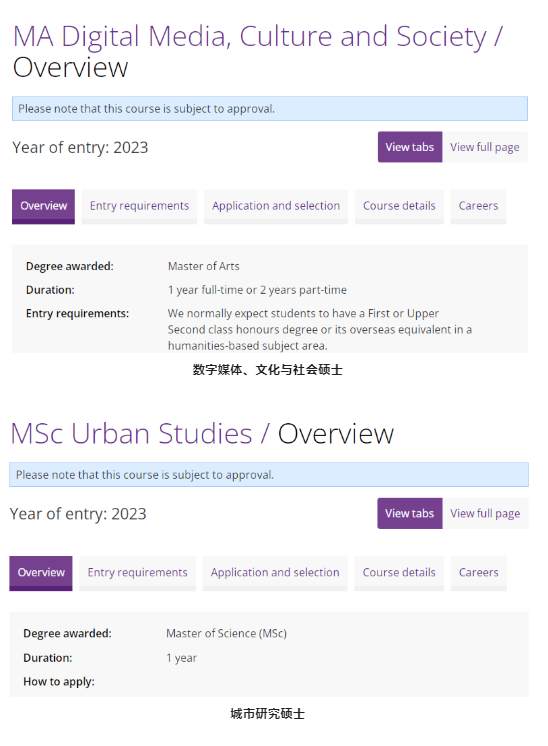Viewport: 548px width, 746px height.
Task: Click the Master of Arts degree awarded text
Action: pyautogui.click(x=204, y=266)
